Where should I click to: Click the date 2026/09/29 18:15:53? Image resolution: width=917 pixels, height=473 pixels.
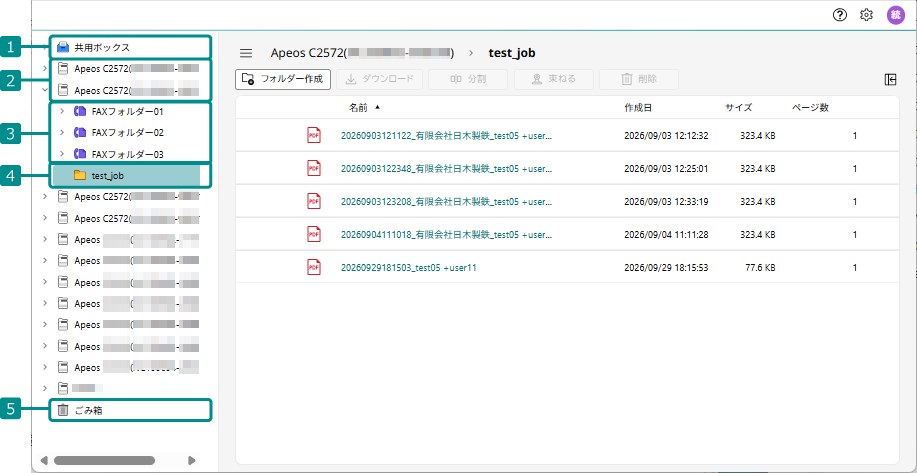[x=666, y=267]
